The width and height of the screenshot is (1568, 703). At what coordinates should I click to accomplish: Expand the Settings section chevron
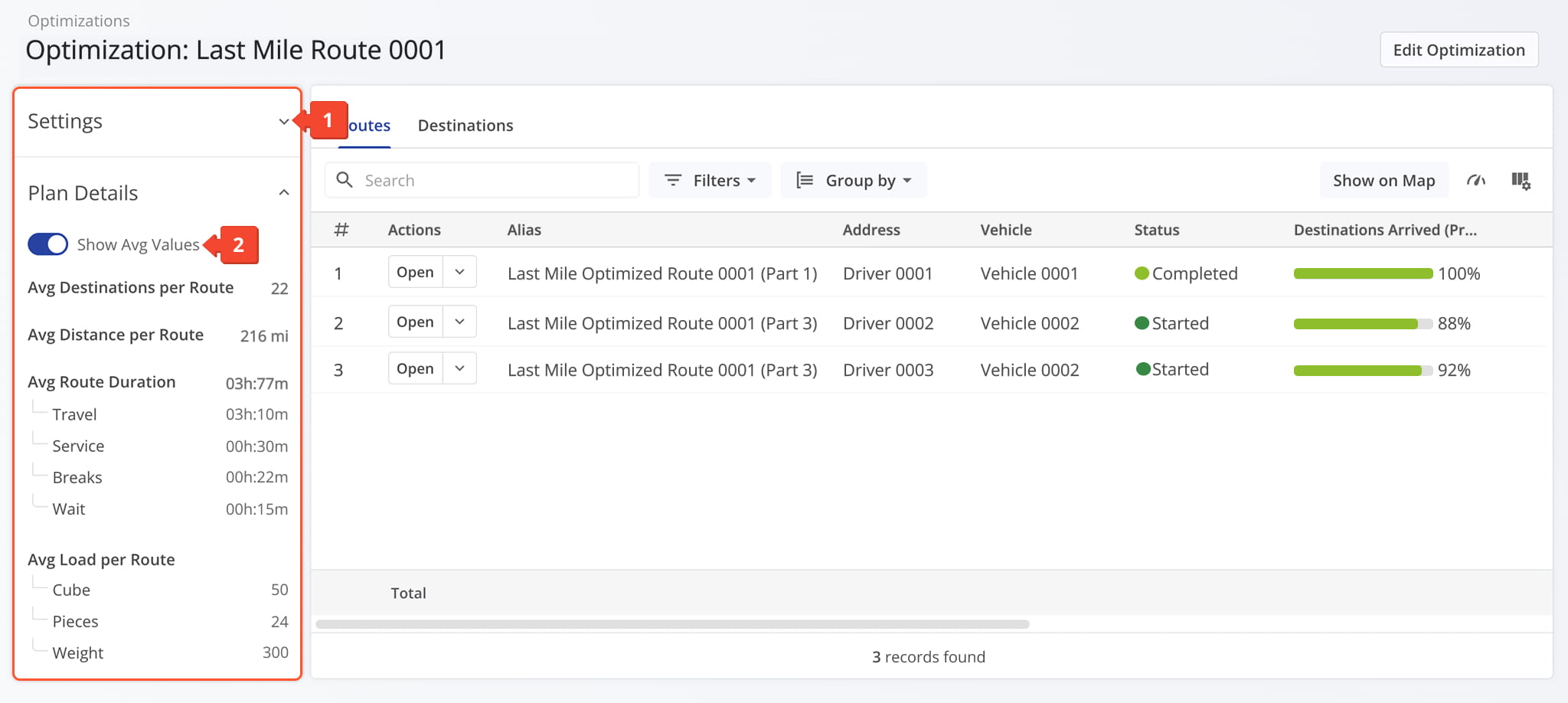pos(284,122)
